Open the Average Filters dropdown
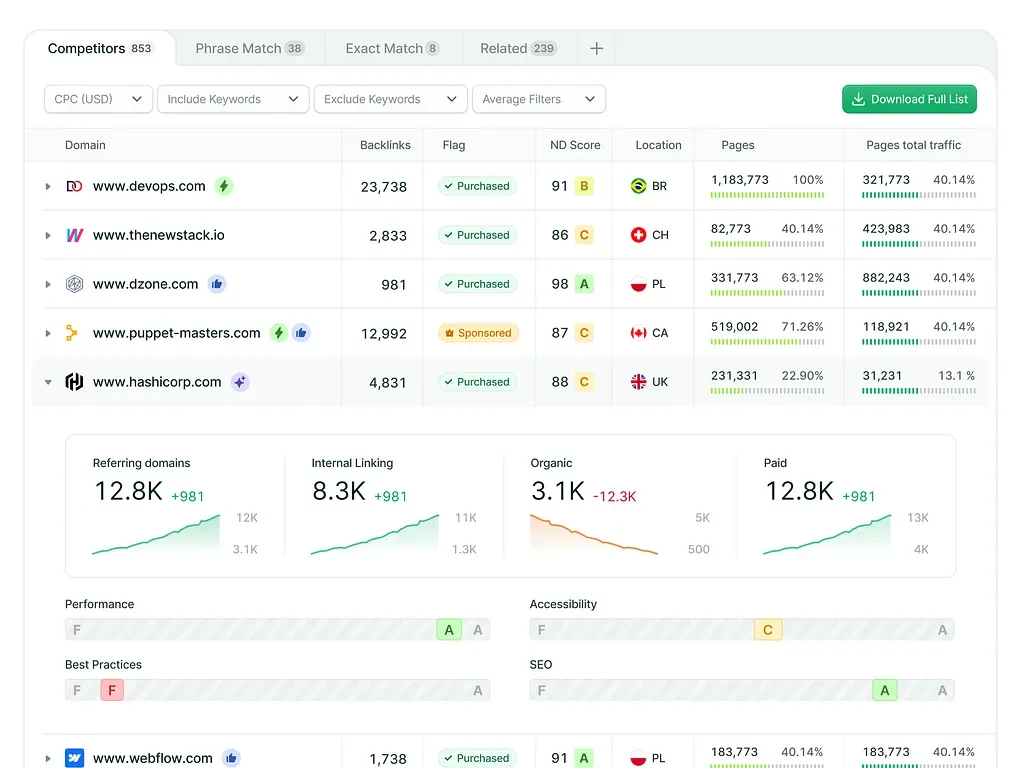The image size is (1024, 768). pos(539,99)
